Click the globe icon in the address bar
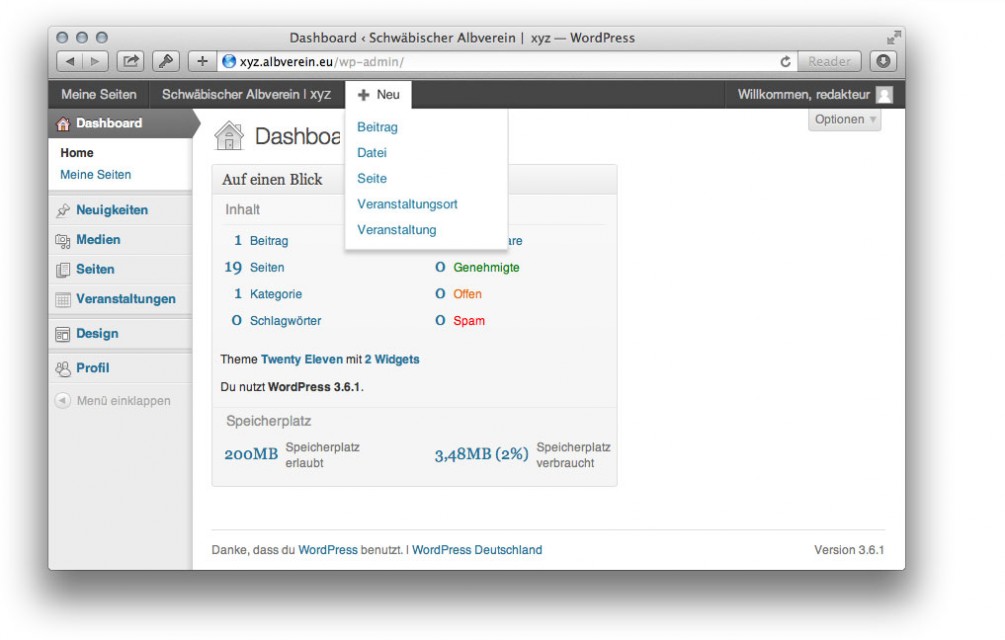The image size is (1005, 640). click(229, 62)
